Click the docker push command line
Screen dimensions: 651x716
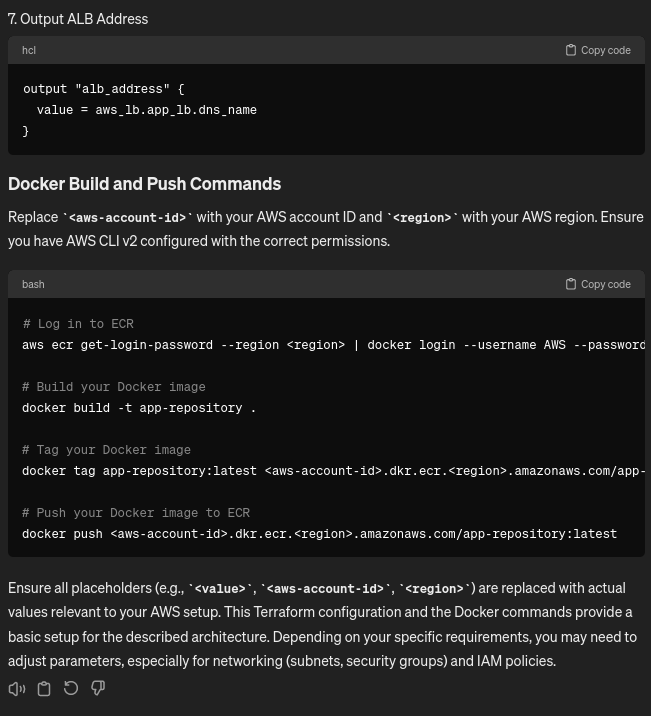point(319,534)
